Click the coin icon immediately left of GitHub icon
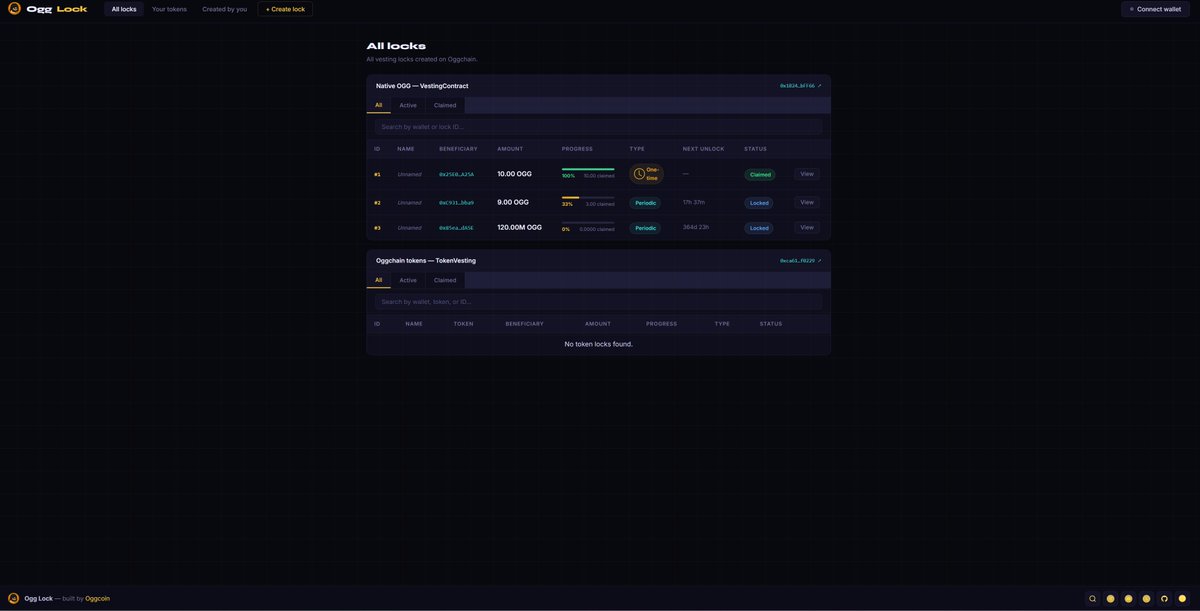1200x611 pixels. pyautogui.click(x=1146, y=599)
